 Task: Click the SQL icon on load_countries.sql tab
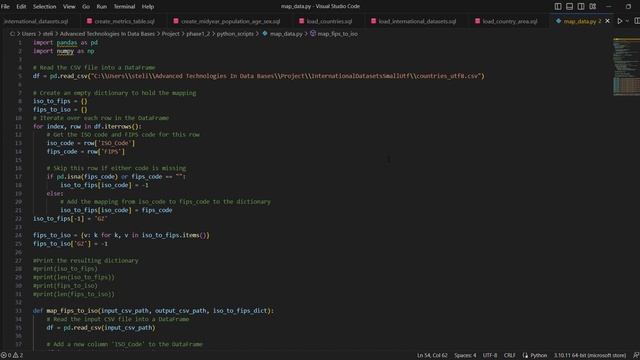point(302,21)
